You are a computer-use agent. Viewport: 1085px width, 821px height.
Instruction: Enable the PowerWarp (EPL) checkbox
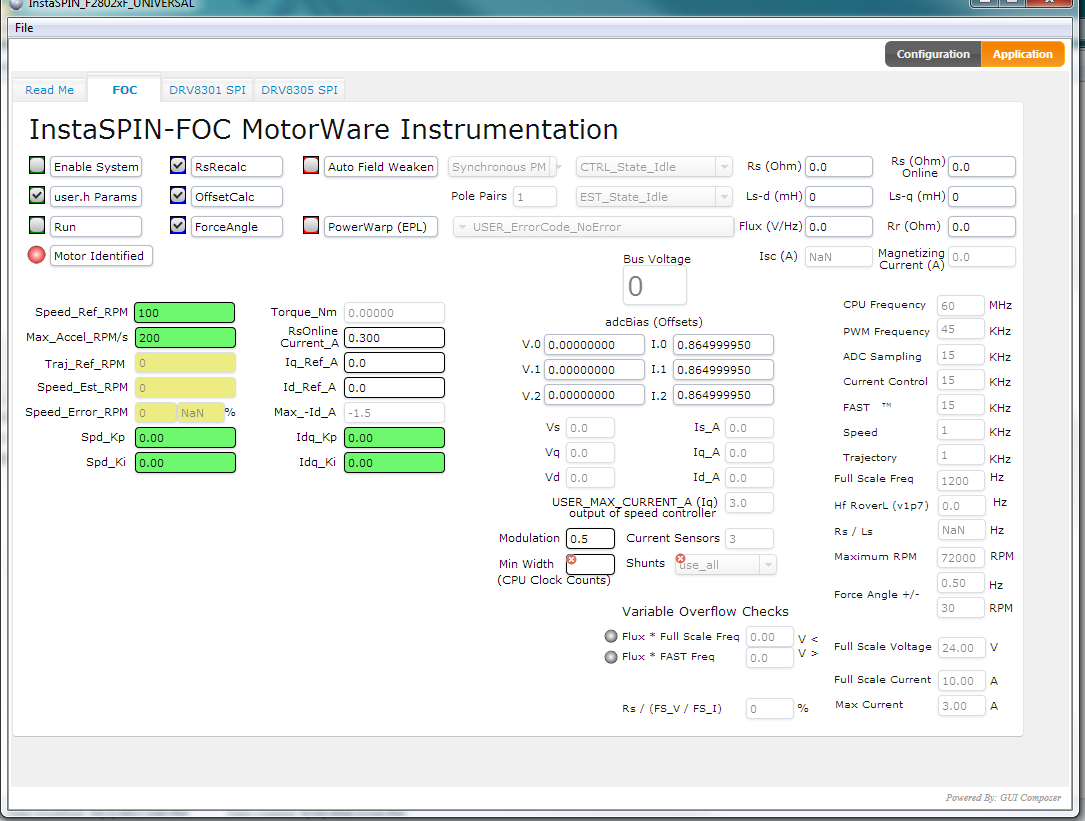pos(311,225)
